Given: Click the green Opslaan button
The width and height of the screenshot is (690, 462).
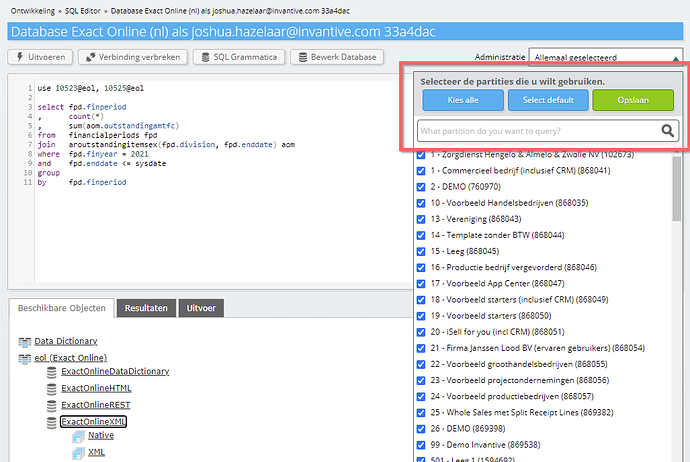Looking at the screenshot, I should coord(633,100).
